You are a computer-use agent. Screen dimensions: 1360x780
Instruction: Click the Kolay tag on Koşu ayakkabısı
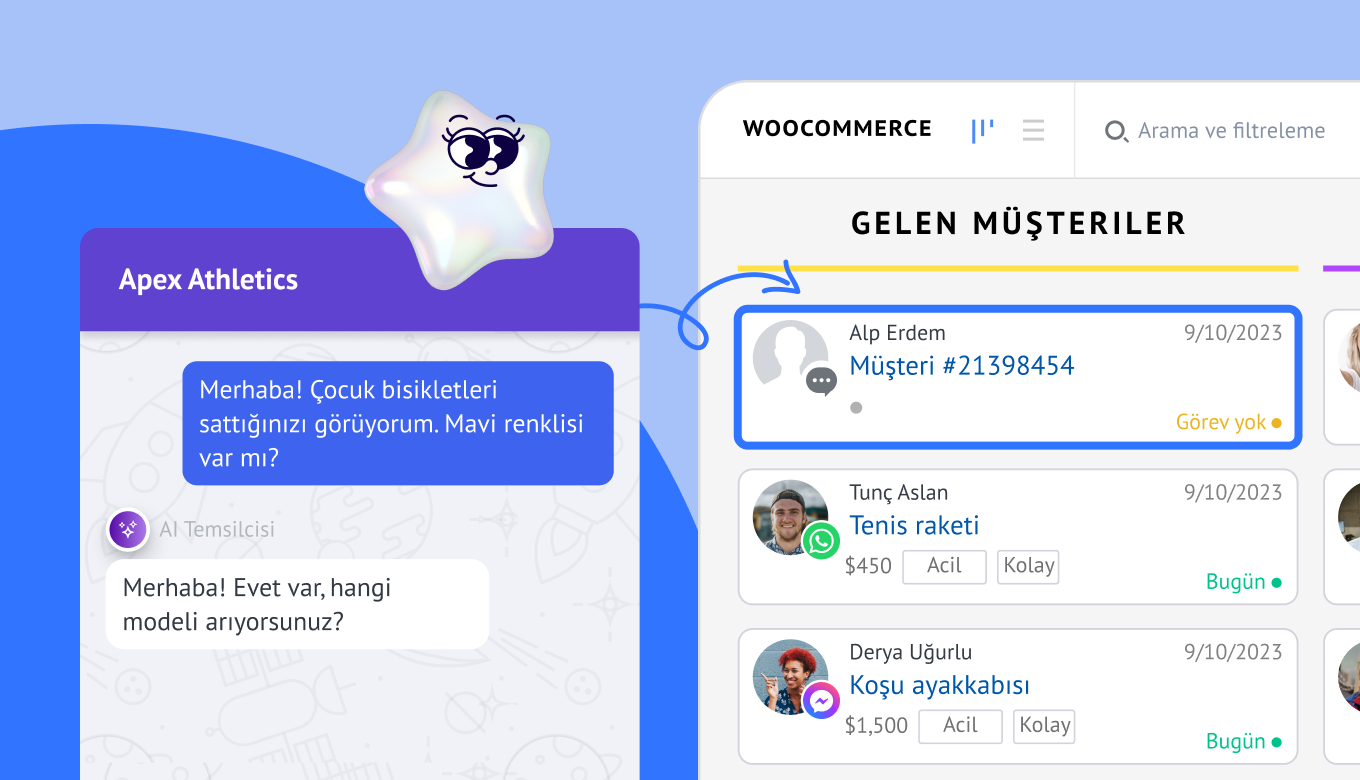tap(1044, 726)
